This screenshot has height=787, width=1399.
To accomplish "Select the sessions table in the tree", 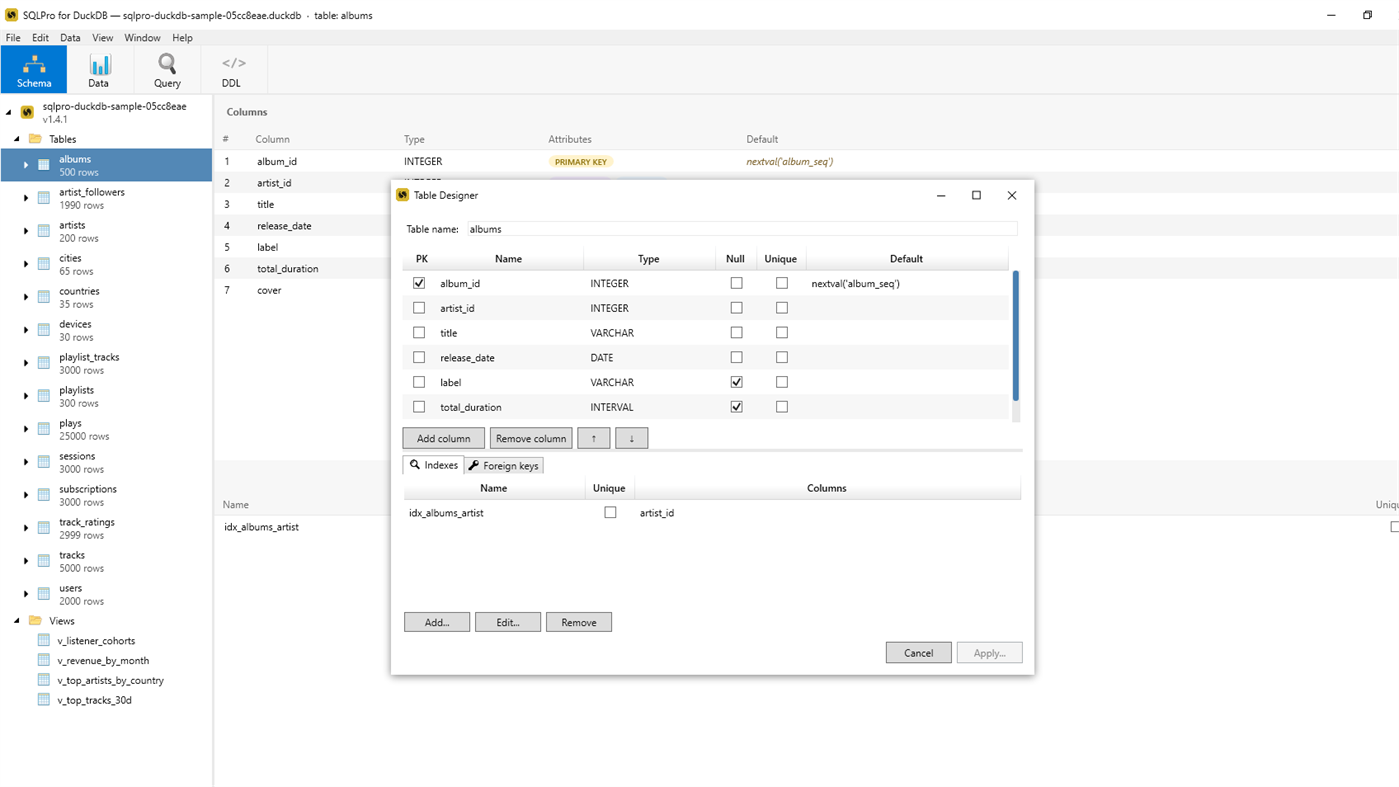I will click(106, 462).
